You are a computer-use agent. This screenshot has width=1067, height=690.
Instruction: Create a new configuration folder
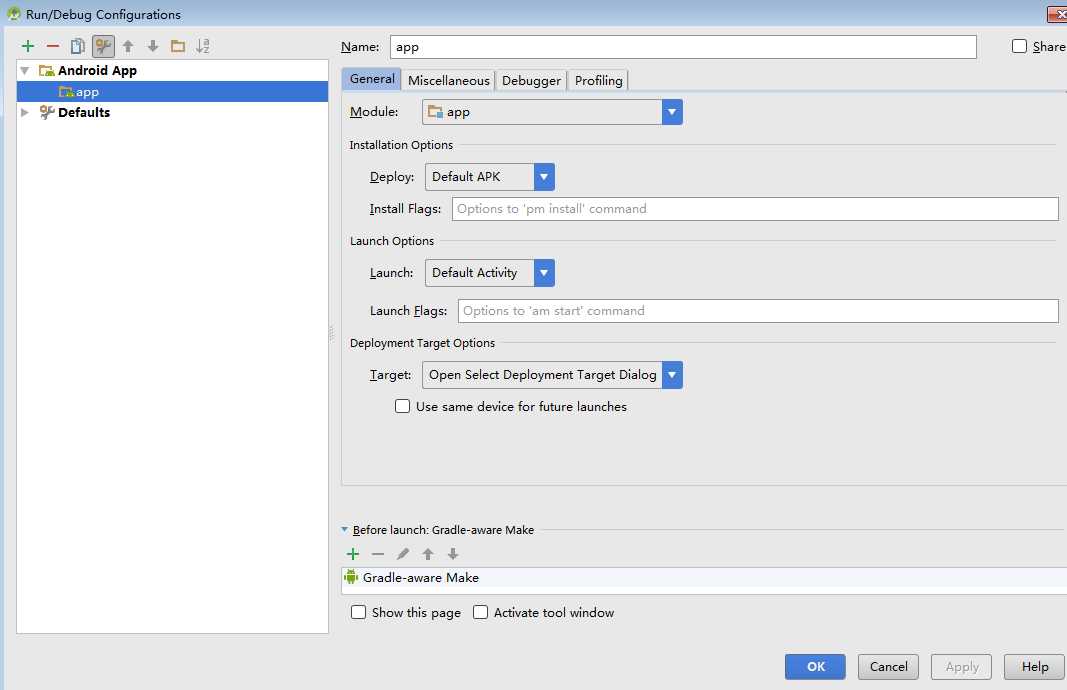(178, 46)
